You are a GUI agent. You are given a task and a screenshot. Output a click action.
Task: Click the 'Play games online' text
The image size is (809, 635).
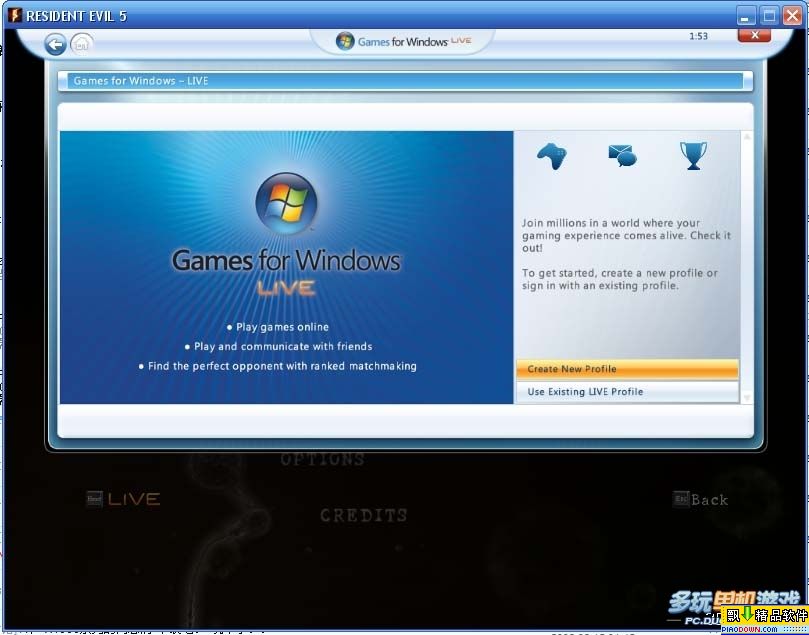tap(282, 327)
